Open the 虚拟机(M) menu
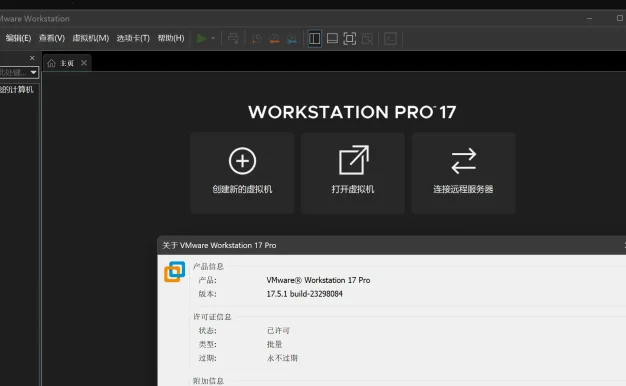 coord(91,38)
